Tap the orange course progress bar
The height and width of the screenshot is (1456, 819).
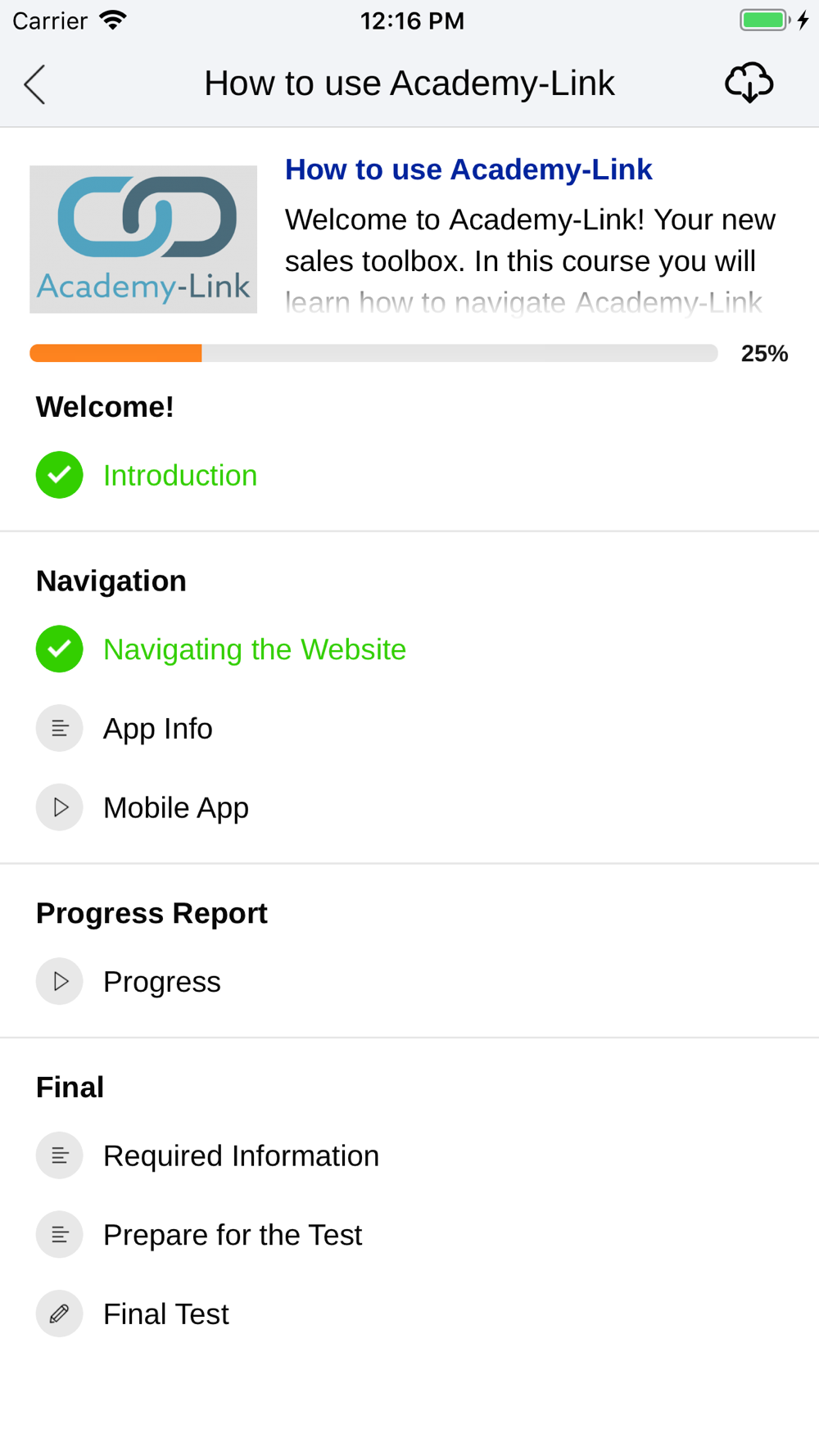point(373,353)
